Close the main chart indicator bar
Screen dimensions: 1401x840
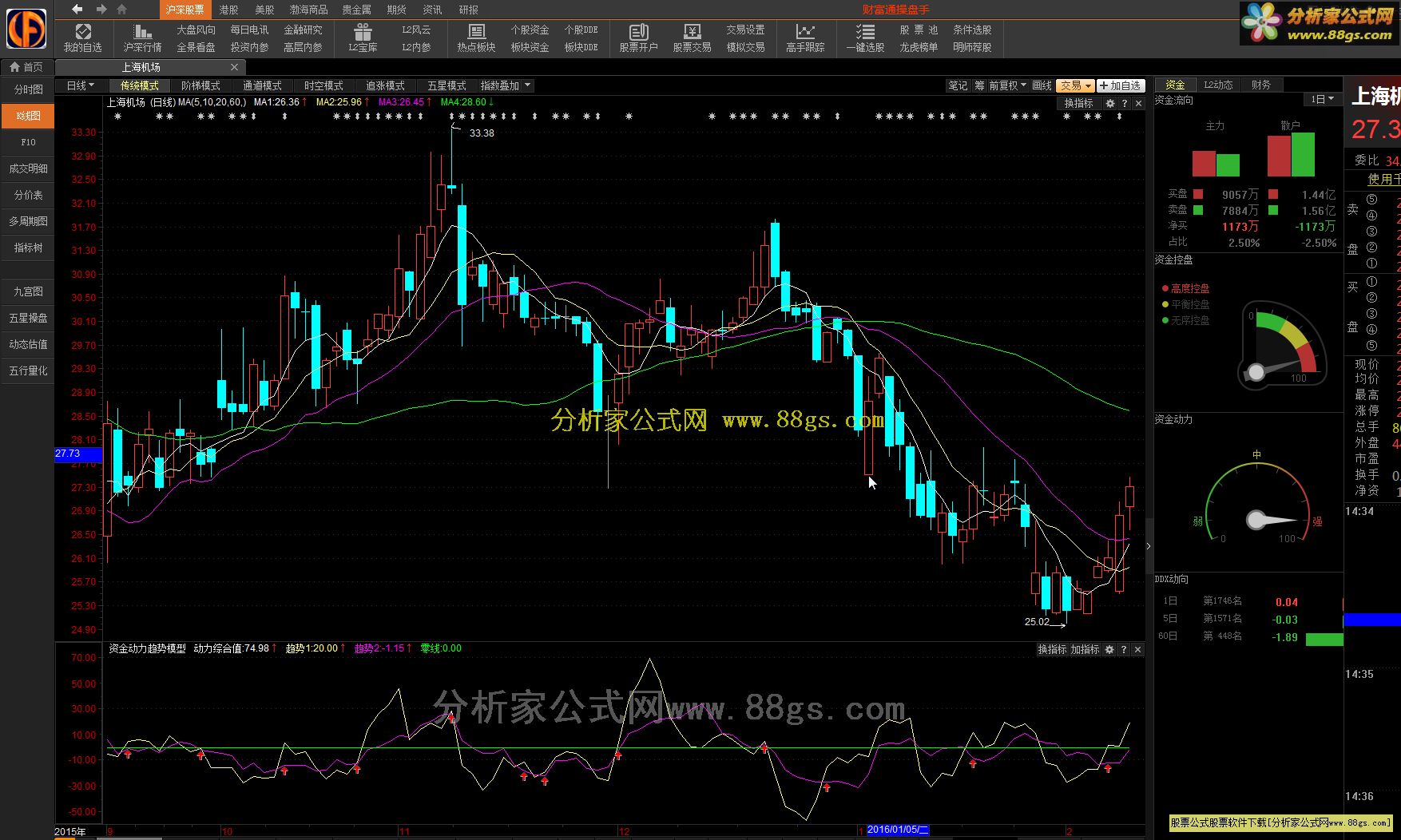tap(1138, 104)
